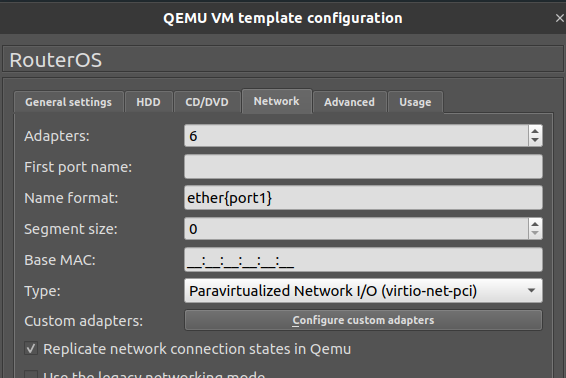Decrease the Segment size value
This screenshot has width=566, height=378.
click(535, 233)
